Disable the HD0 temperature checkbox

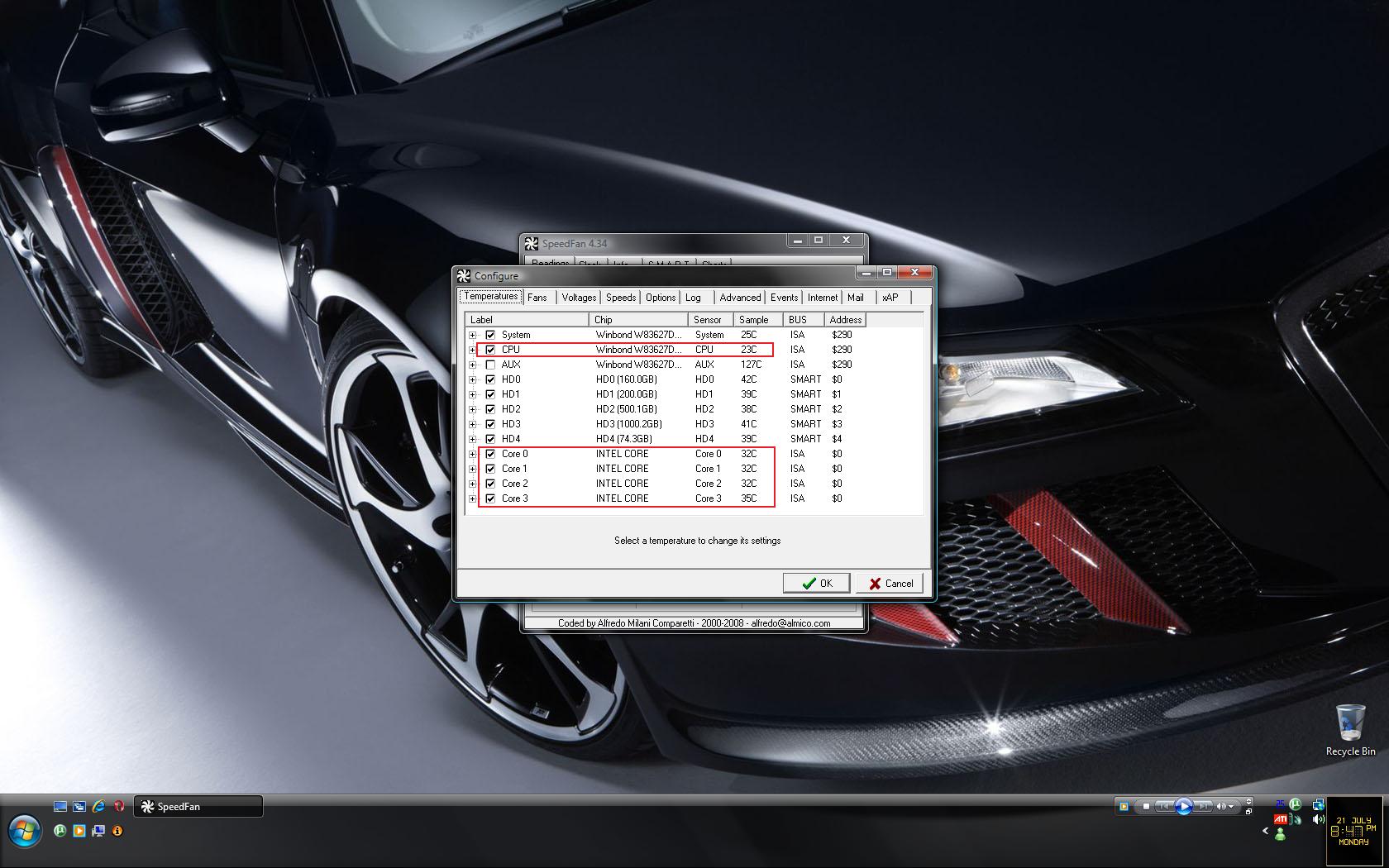click(489, 379)
